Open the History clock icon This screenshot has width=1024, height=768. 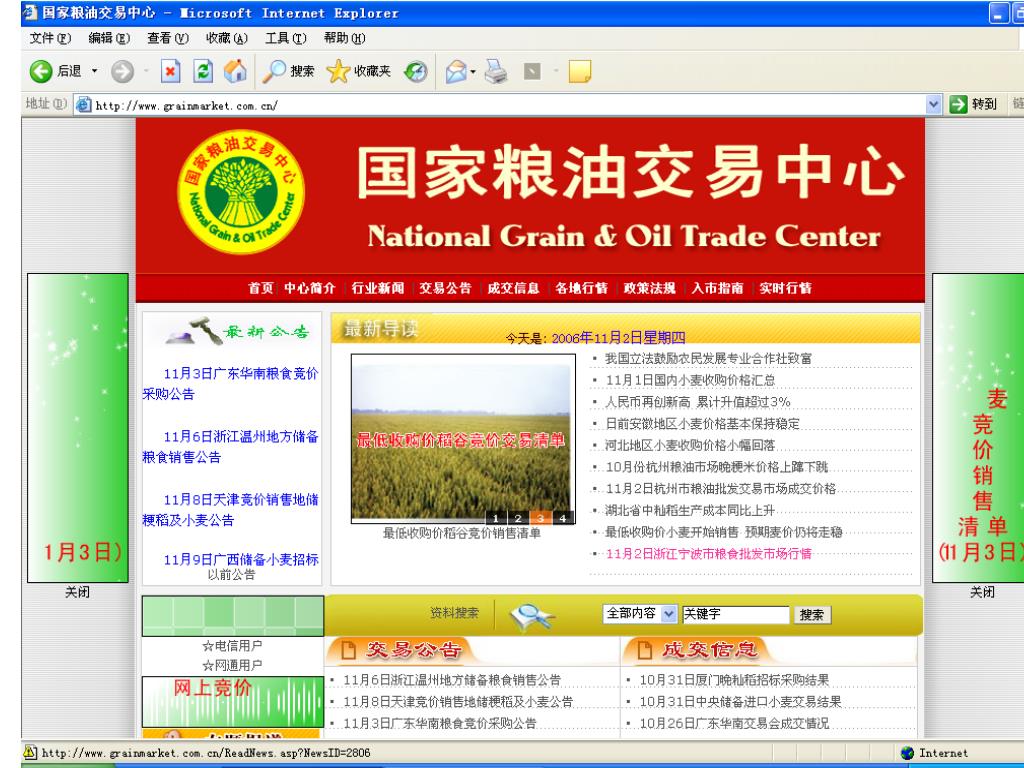415,71
